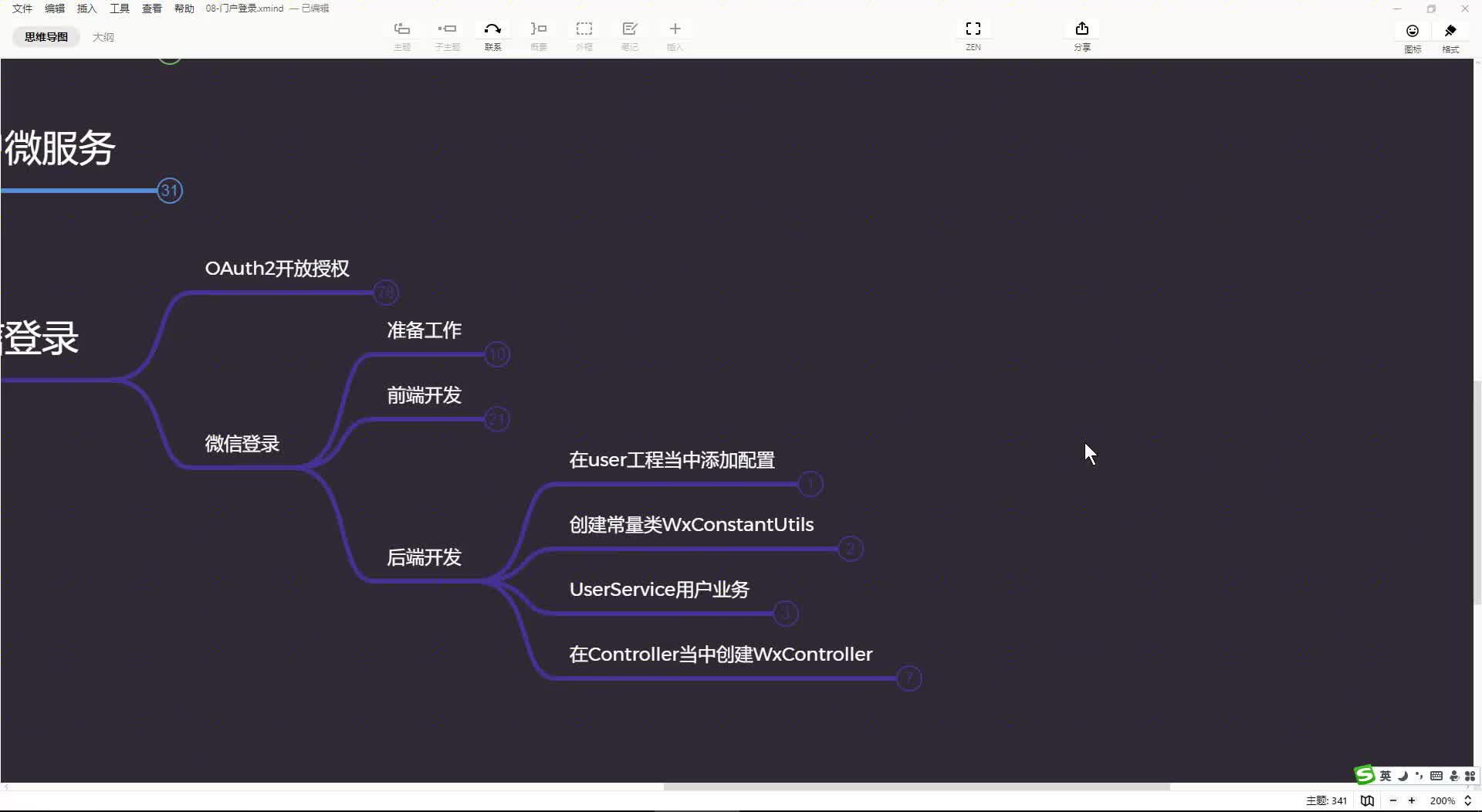Expand the 在user工程当中添加配置 child count
1482x812 pixels.
(810, 484)
